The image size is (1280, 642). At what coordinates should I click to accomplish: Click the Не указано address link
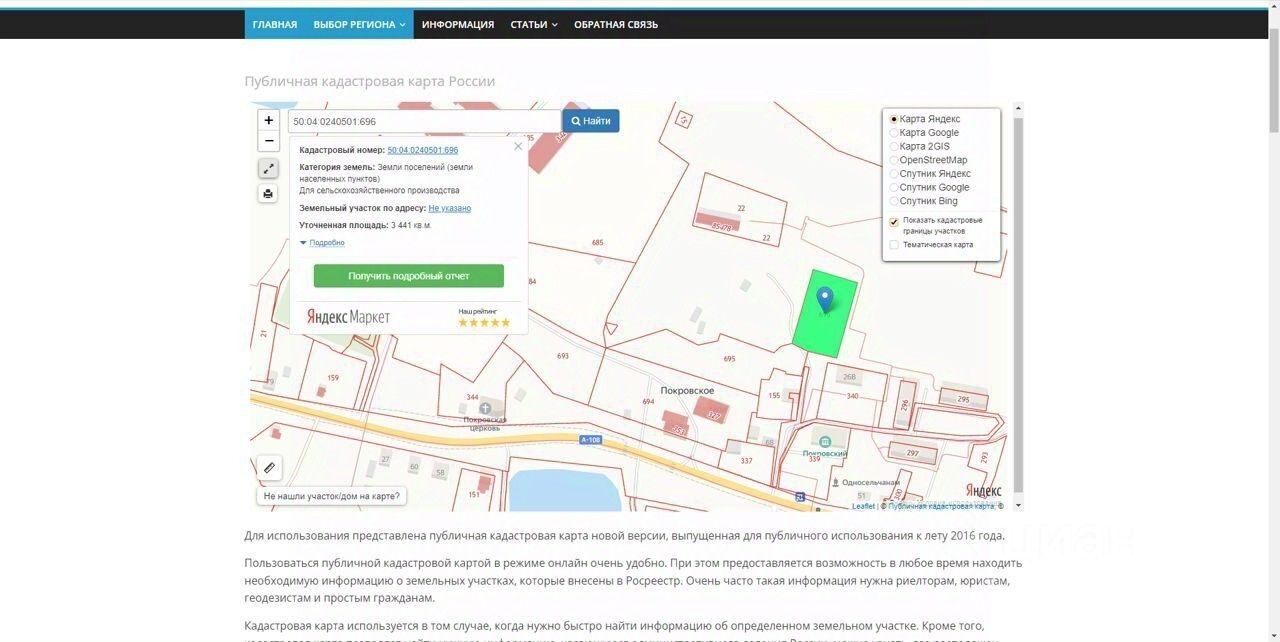pos(450,208)
